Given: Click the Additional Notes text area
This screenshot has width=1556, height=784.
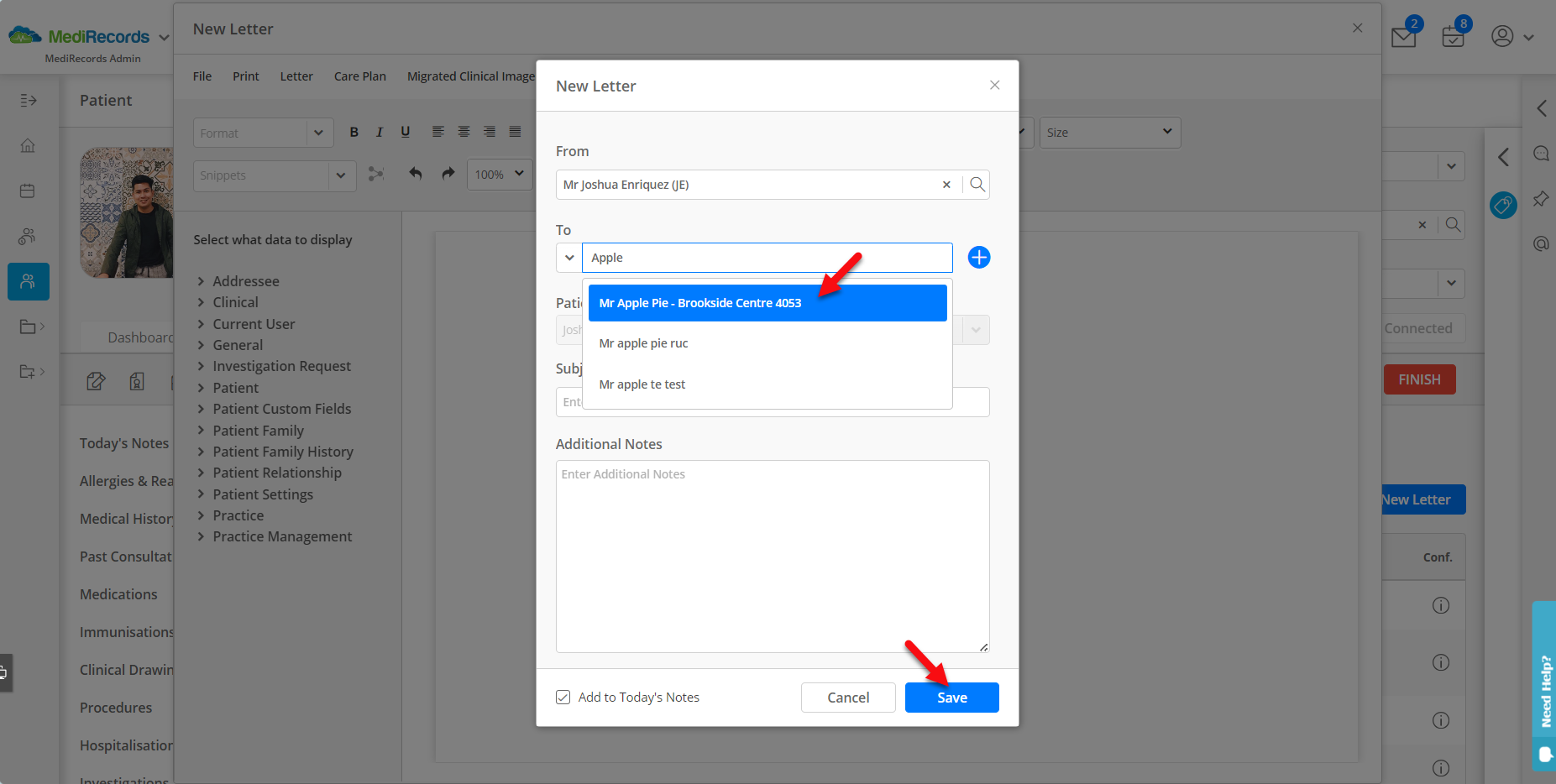Looking at the screenshot, I should 773,557.
